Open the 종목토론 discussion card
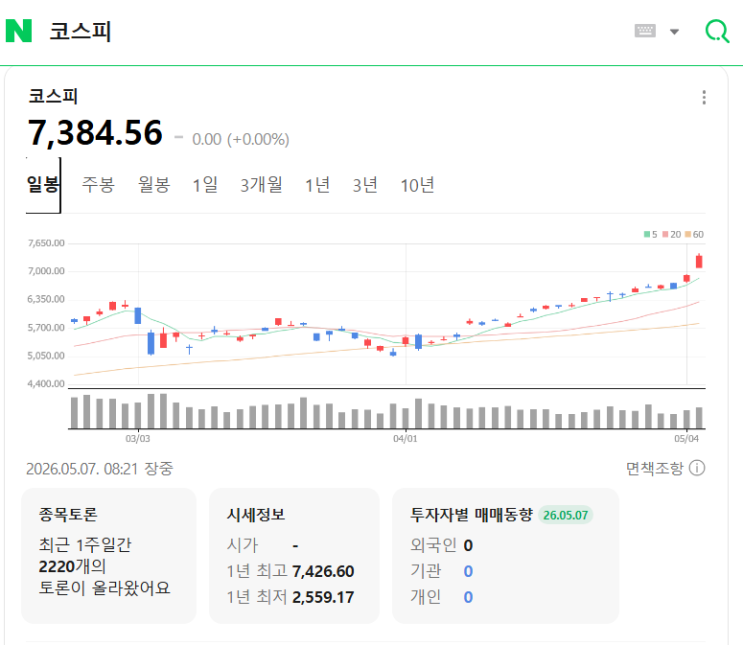 [x=109, y=555]
